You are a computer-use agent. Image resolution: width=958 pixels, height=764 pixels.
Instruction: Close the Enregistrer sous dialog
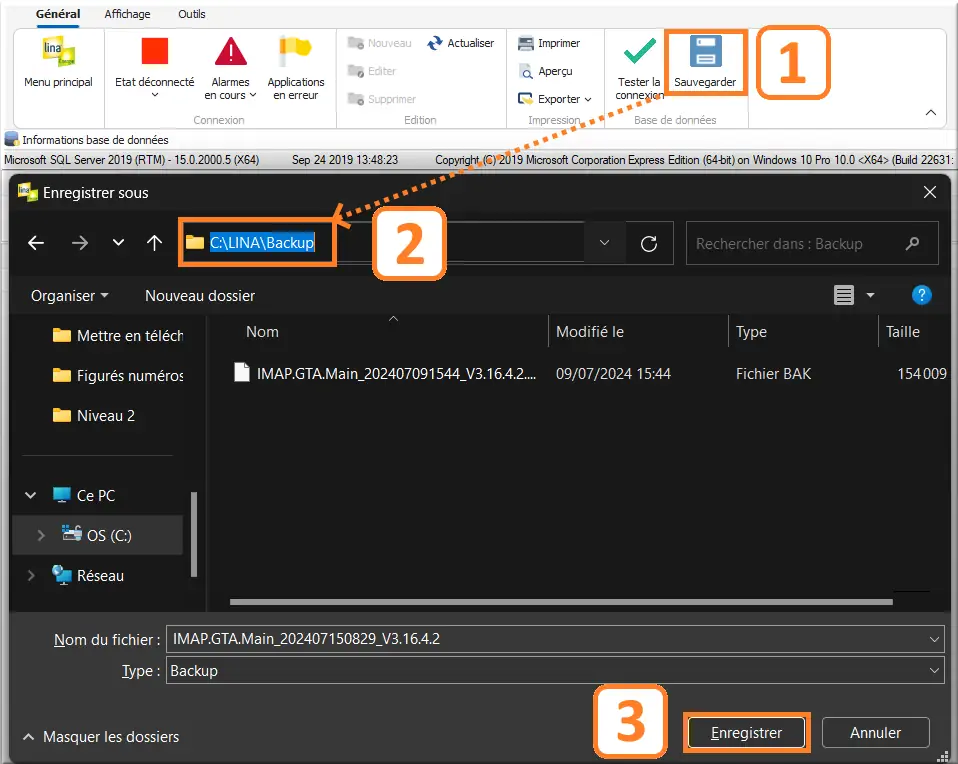tap(930, 193)
